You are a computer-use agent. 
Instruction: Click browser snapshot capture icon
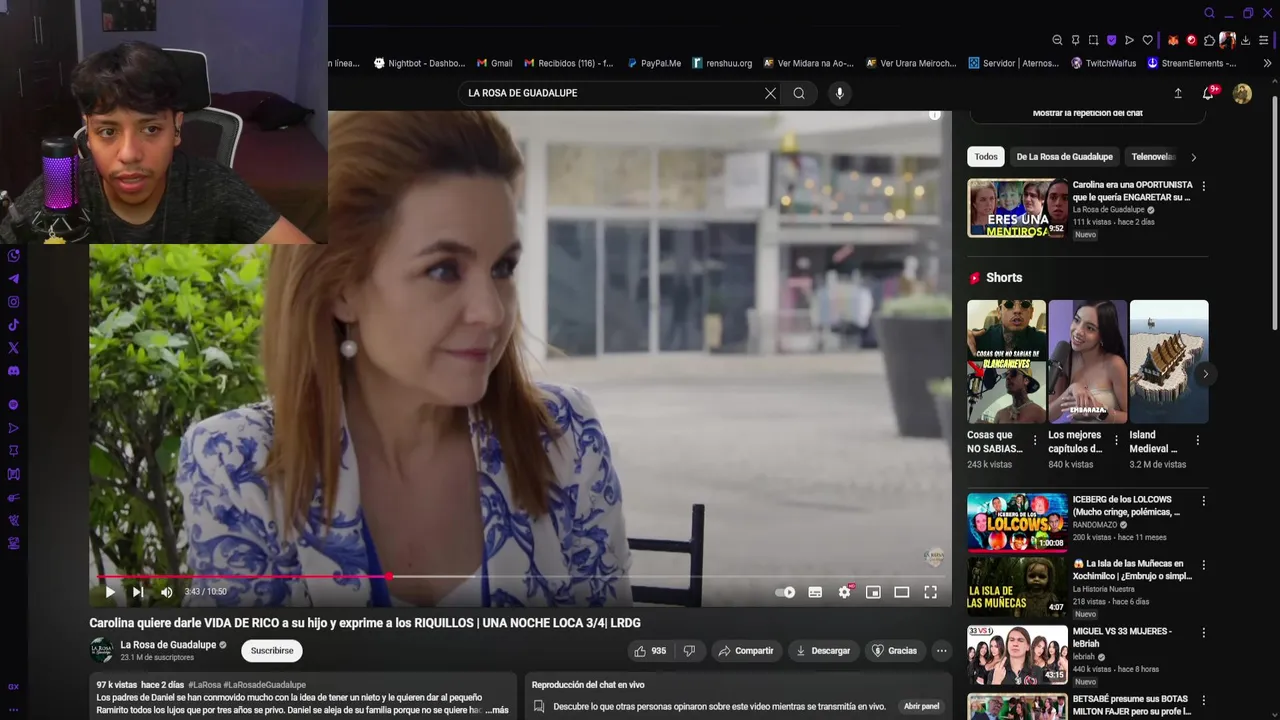pos(1093,40)
